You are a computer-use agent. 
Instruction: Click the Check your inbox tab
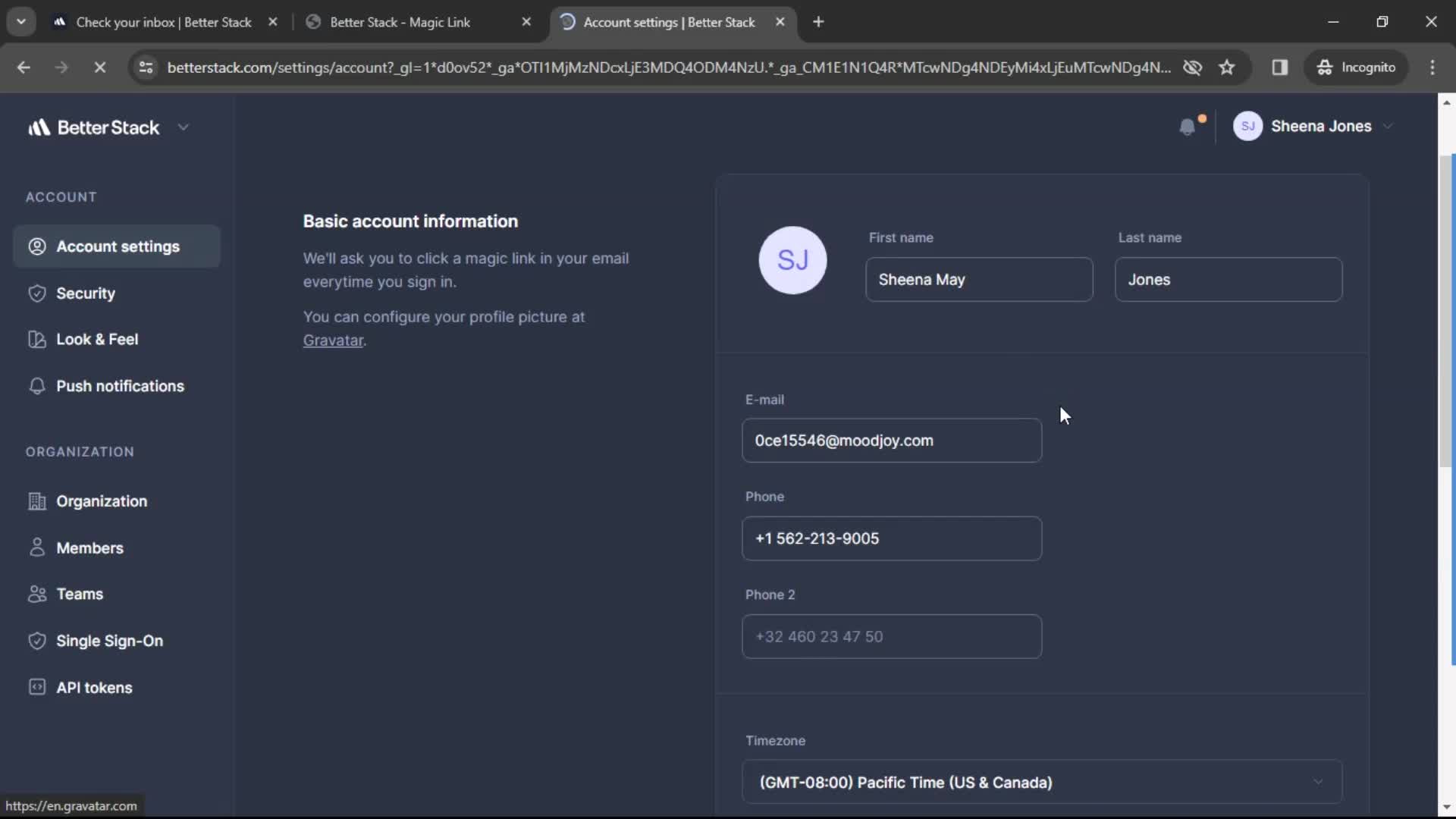(163, 21)
